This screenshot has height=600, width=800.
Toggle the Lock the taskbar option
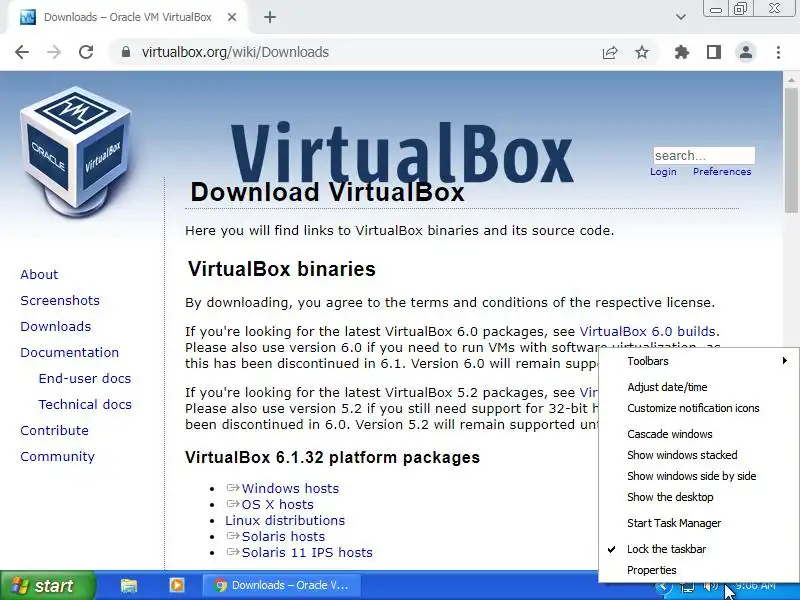click(x=699, y=549)
